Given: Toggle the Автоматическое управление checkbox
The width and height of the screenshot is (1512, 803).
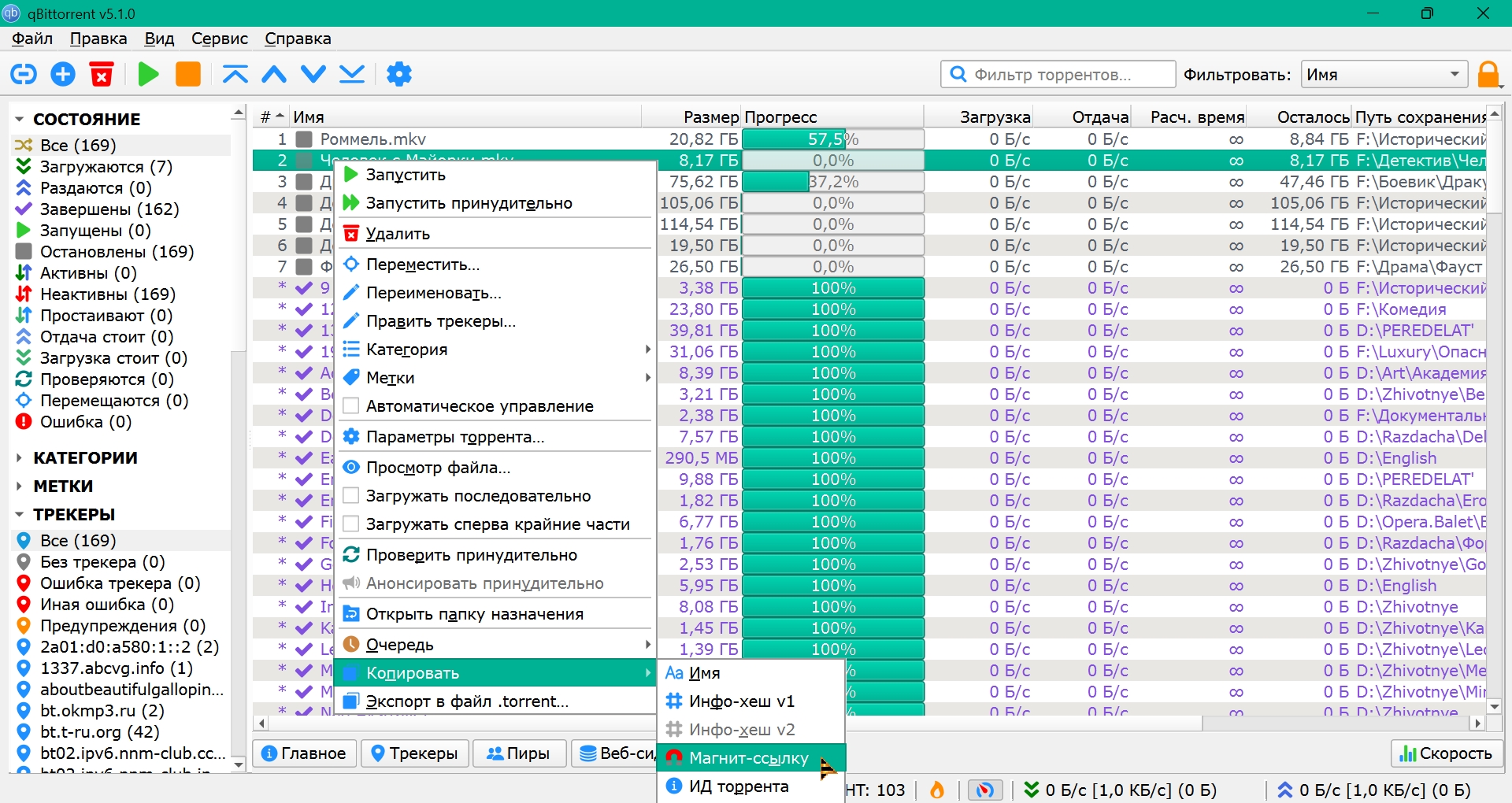Looking at the screenshot, I should pyautogui.click(x=352, y=406).
